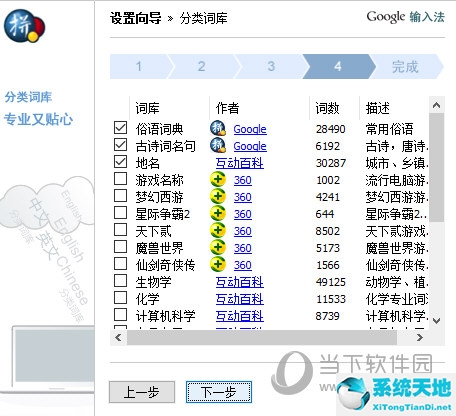
Task: Open Google author link for 俗语词典
Action: (250, 129)
